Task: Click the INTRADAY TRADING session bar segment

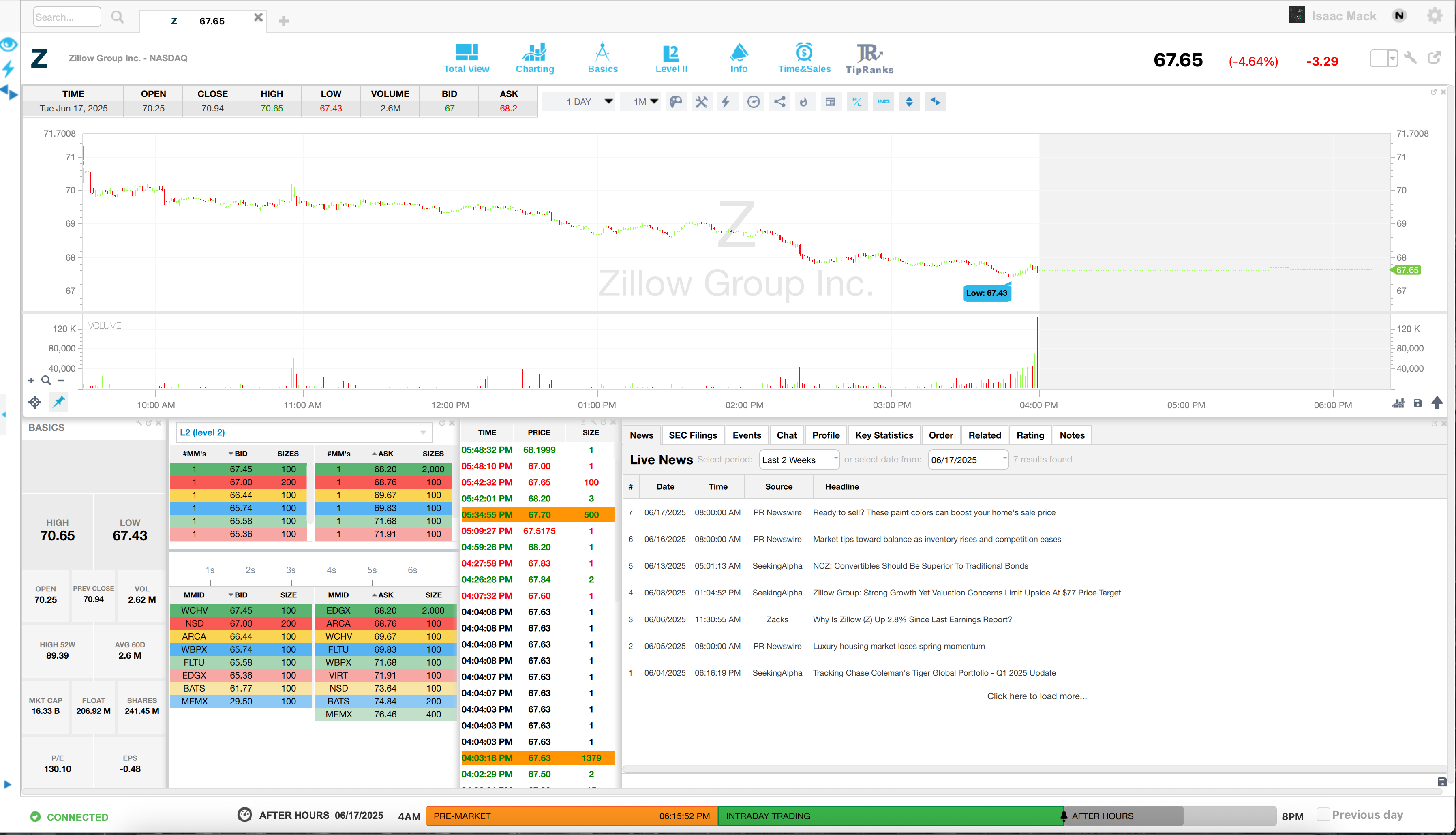Action: [890, 816]
